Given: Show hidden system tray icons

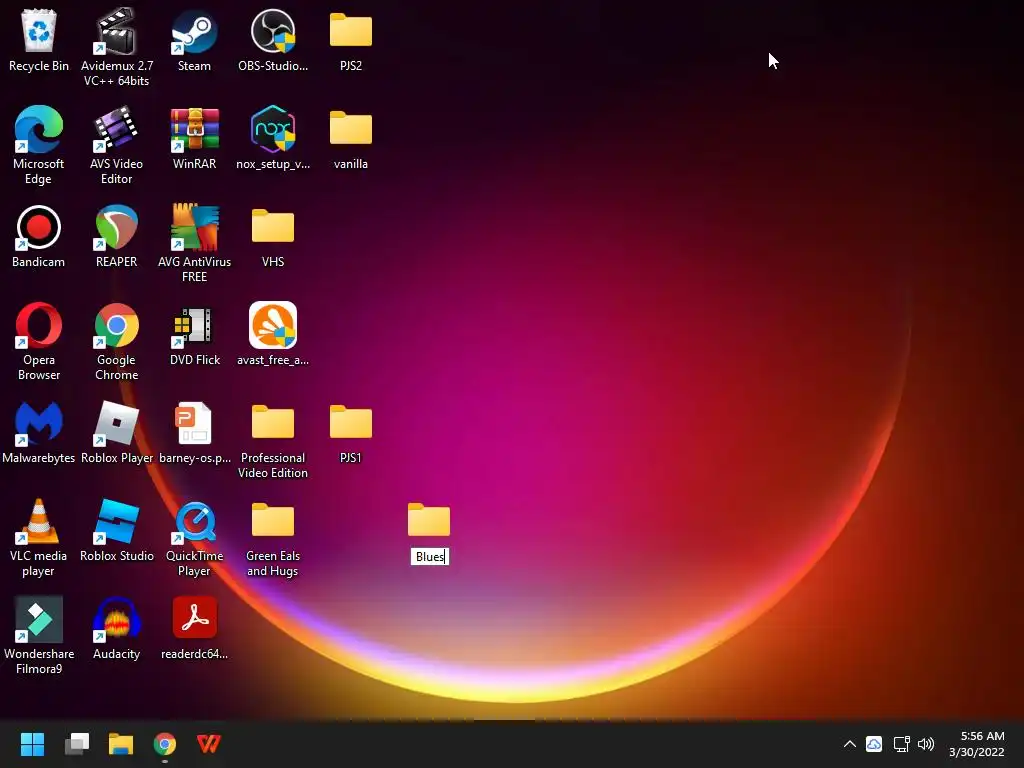Looking at the screenshot, I should (x=850, y=744).
